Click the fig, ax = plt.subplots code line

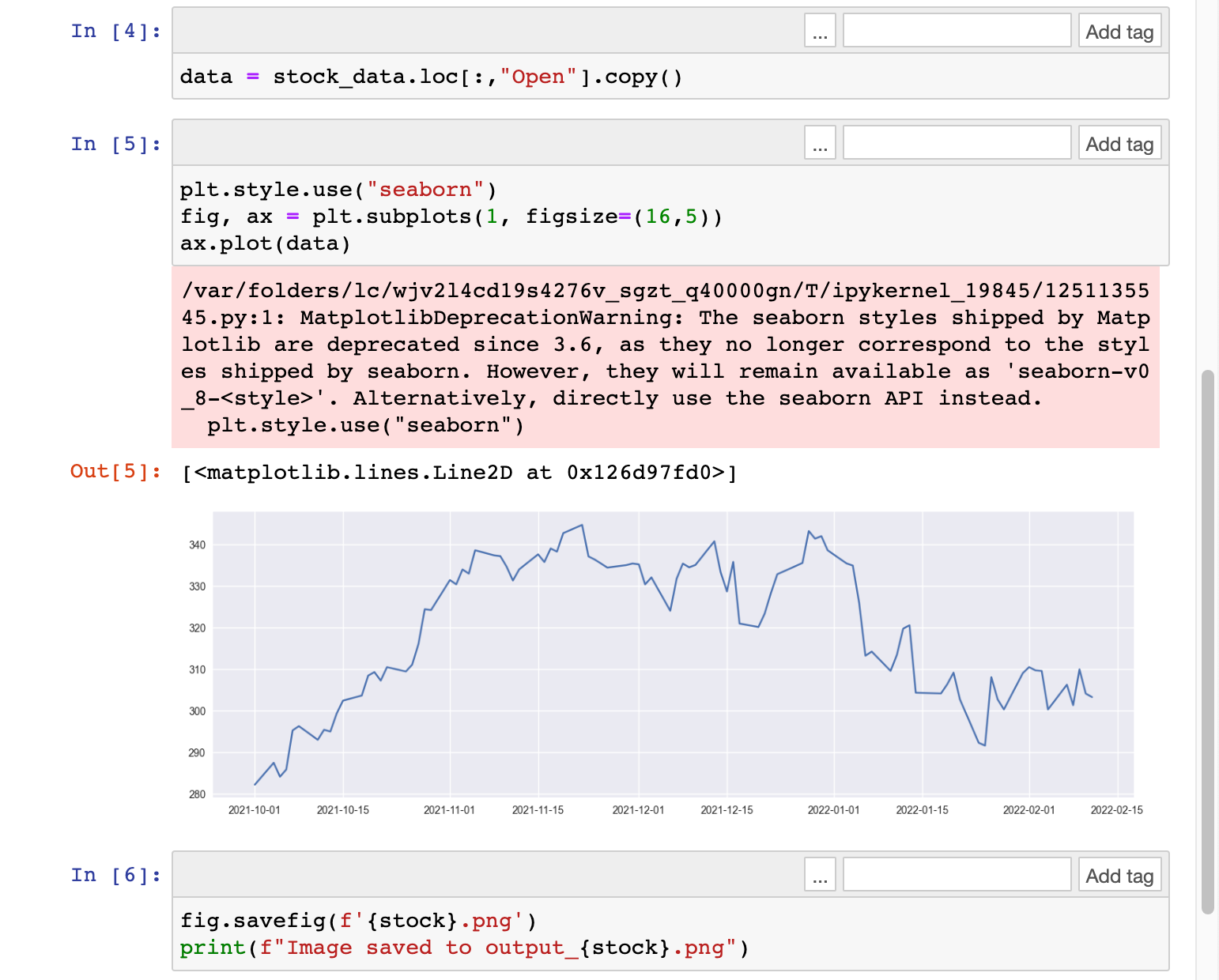(451, 217)
